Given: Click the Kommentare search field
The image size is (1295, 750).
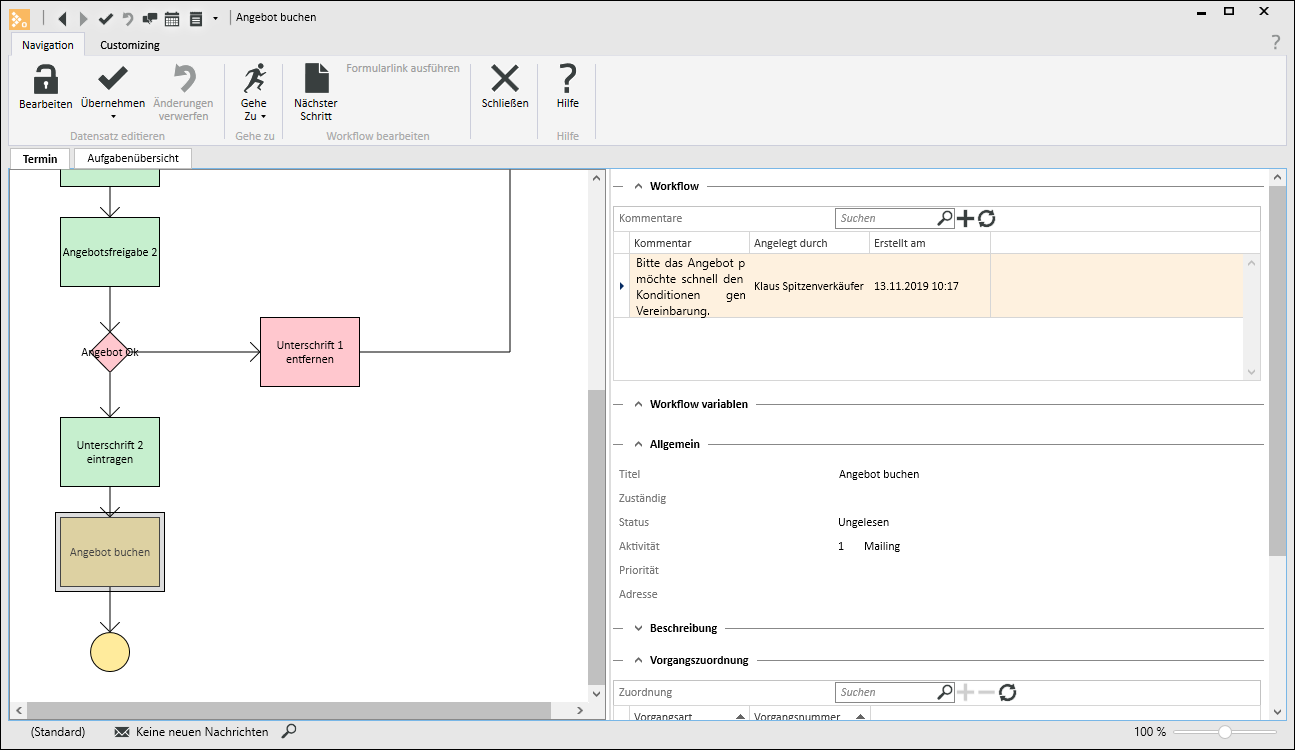Looking at the screenshot, I should point(886,218).
